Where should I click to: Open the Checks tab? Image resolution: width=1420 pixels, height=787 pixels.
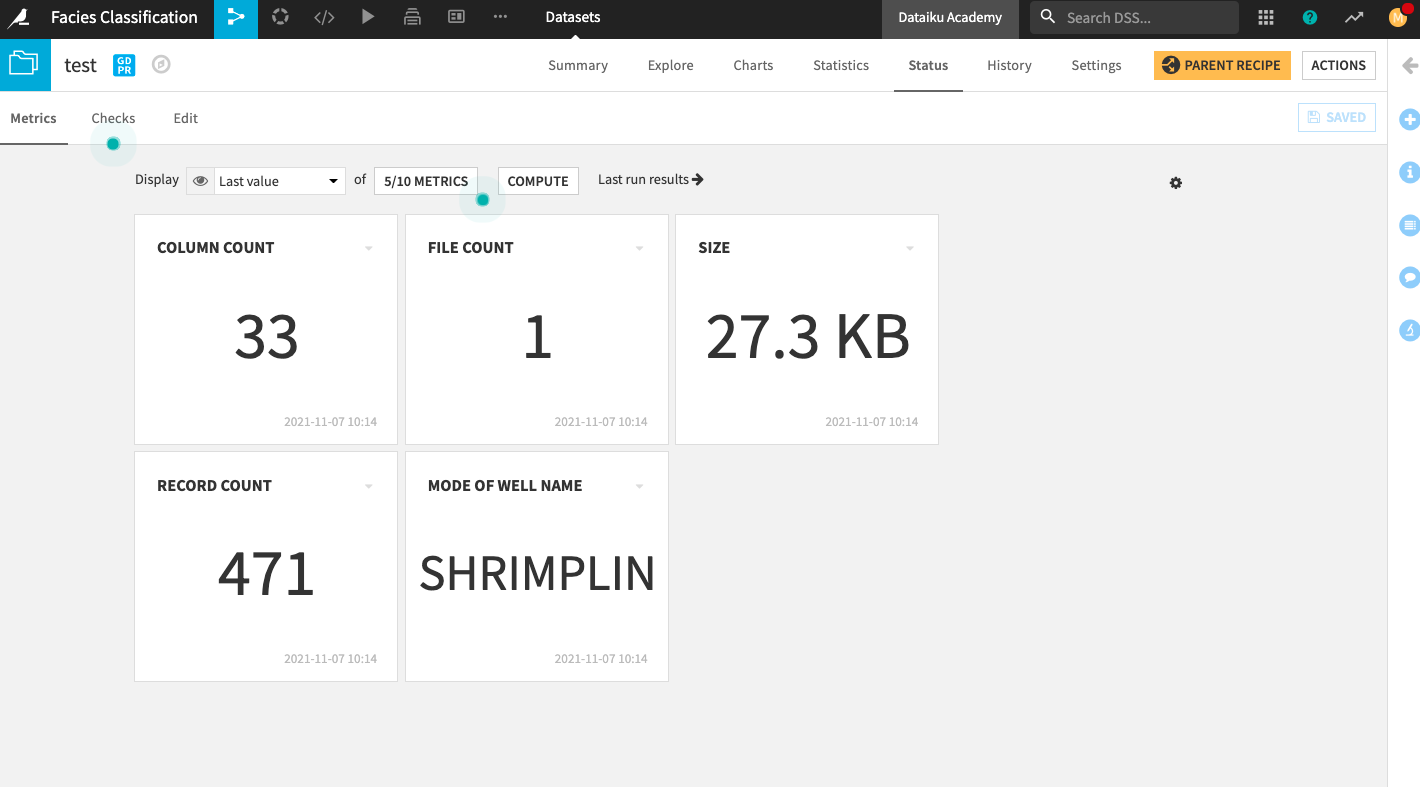click(x=113, y=117)
